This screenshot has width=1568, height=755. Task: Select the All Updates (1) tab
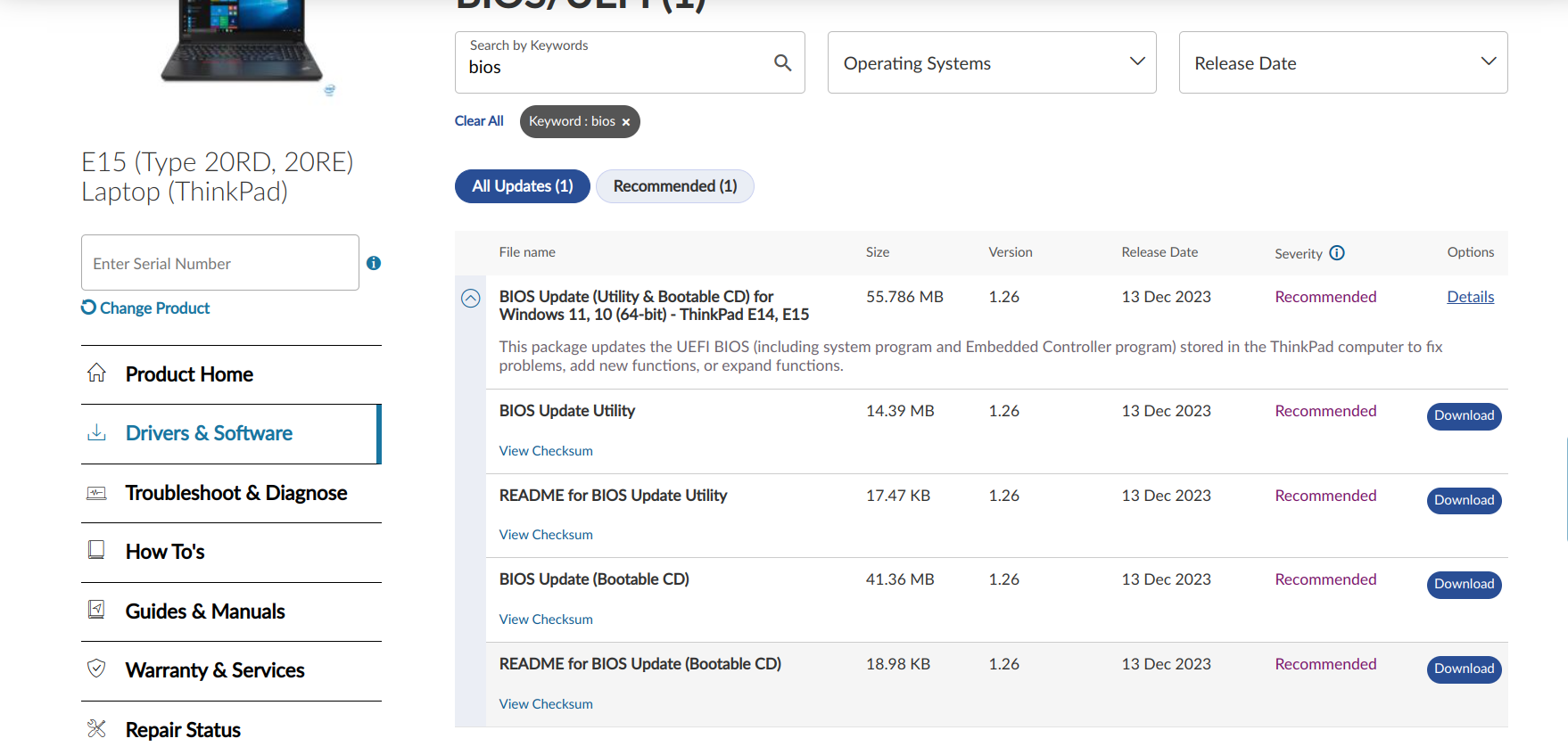coord(523,186)
